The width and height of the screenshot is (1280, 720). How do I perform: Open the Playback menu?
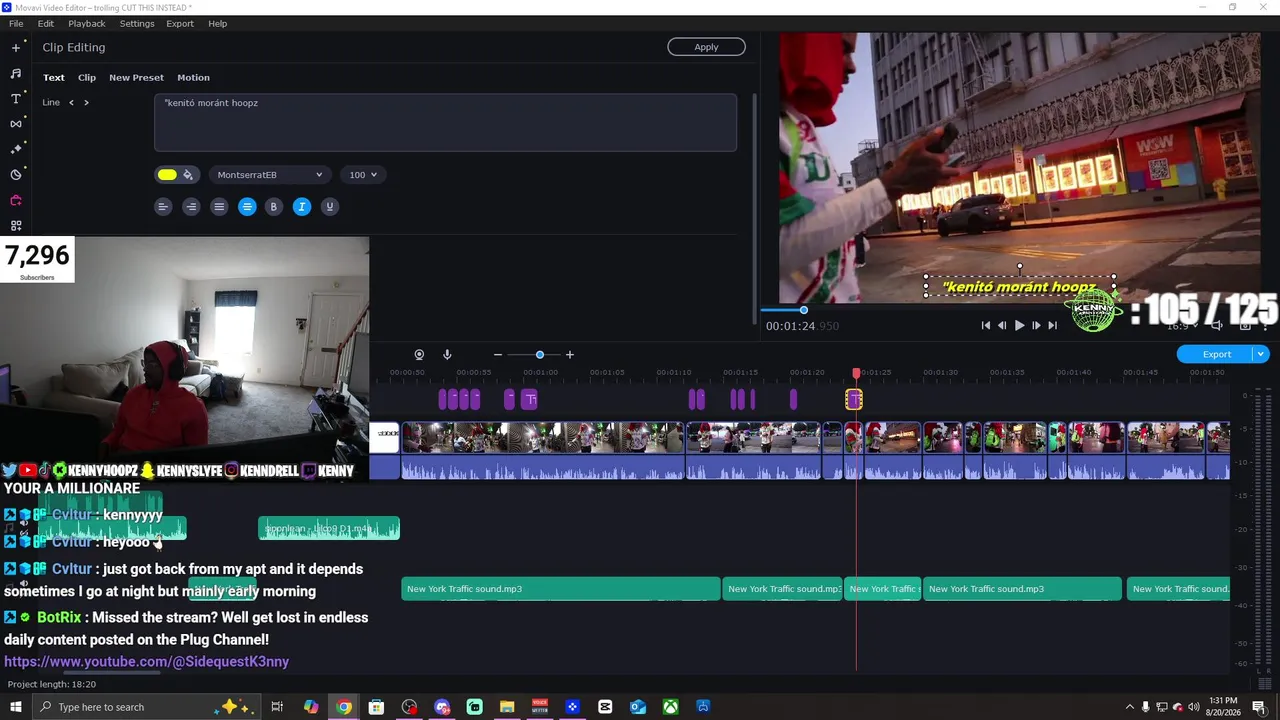click(87, 23)
